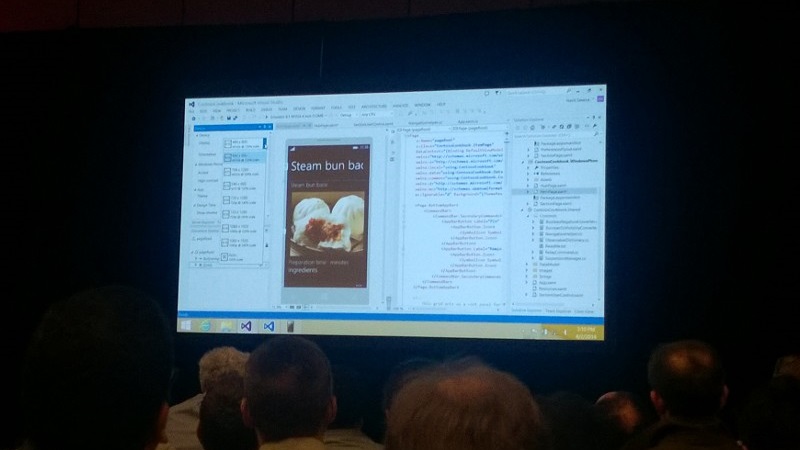Open the Debug configuration dropdown in toolbar
The width and height of the screenshot is (800, 450).
click(x=347, y=116)
